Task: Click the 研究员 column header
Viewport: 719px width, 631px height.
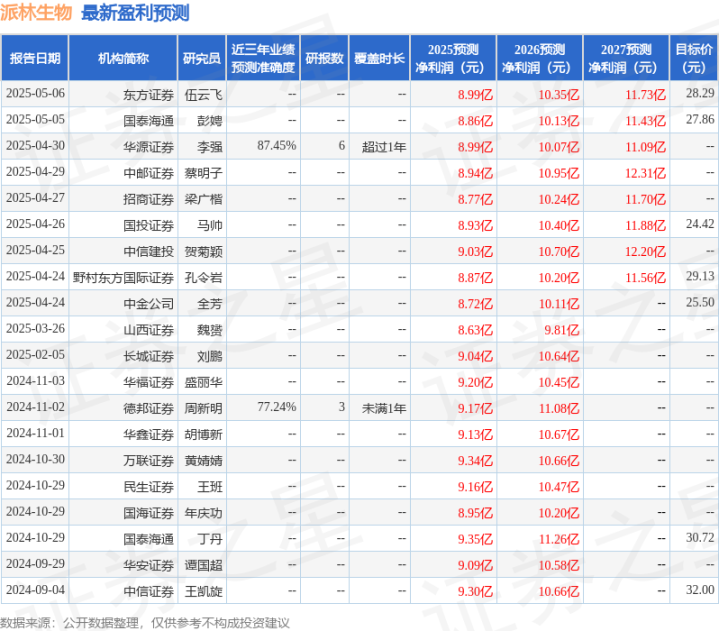Action: click(202, 58)
